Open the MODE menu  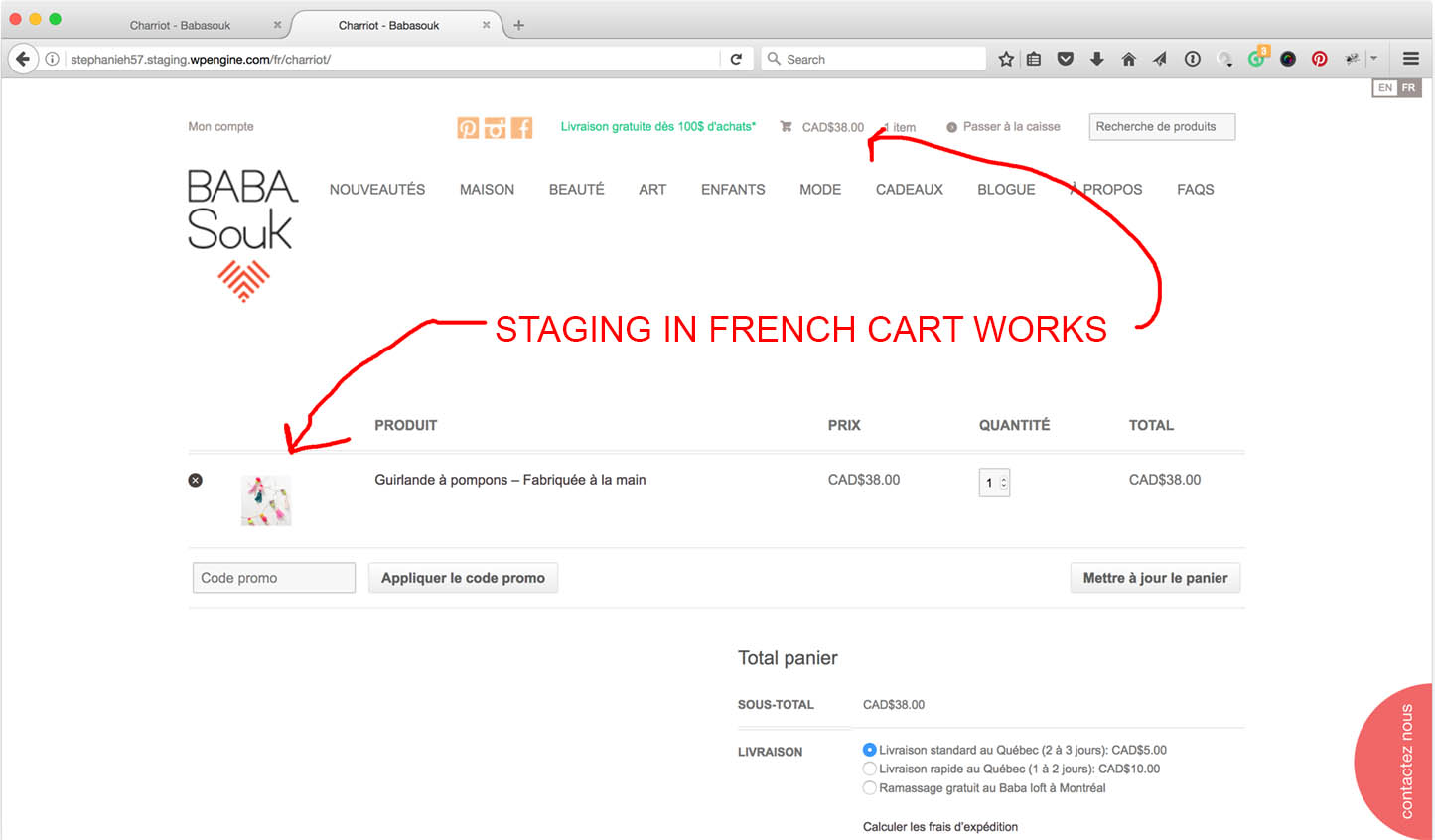pyautogui.click(x=820, y=189)
